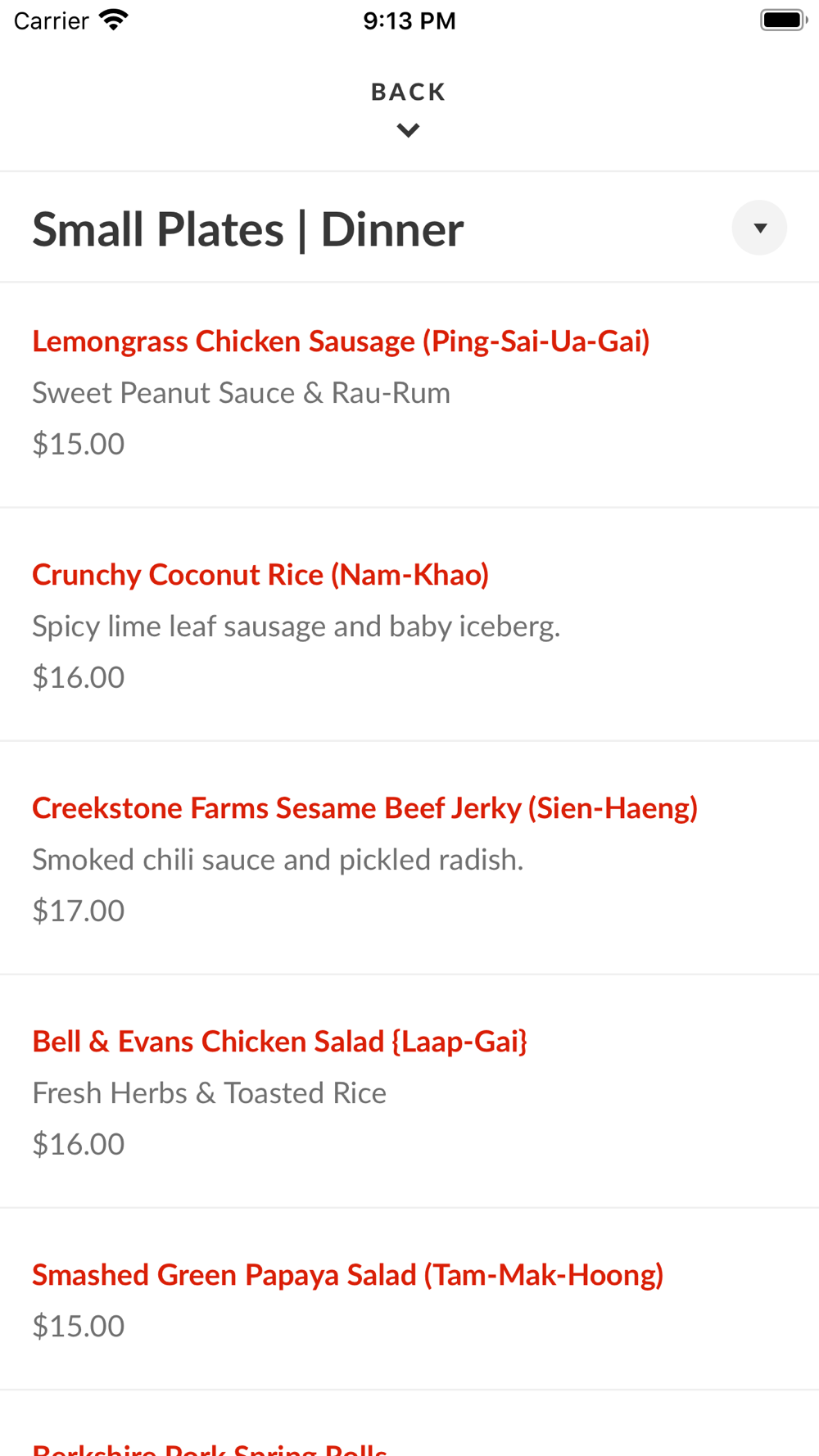819x1456 pixels.
Task: Tap the $17.00 beef jerky price
Action: coord(79,911)
